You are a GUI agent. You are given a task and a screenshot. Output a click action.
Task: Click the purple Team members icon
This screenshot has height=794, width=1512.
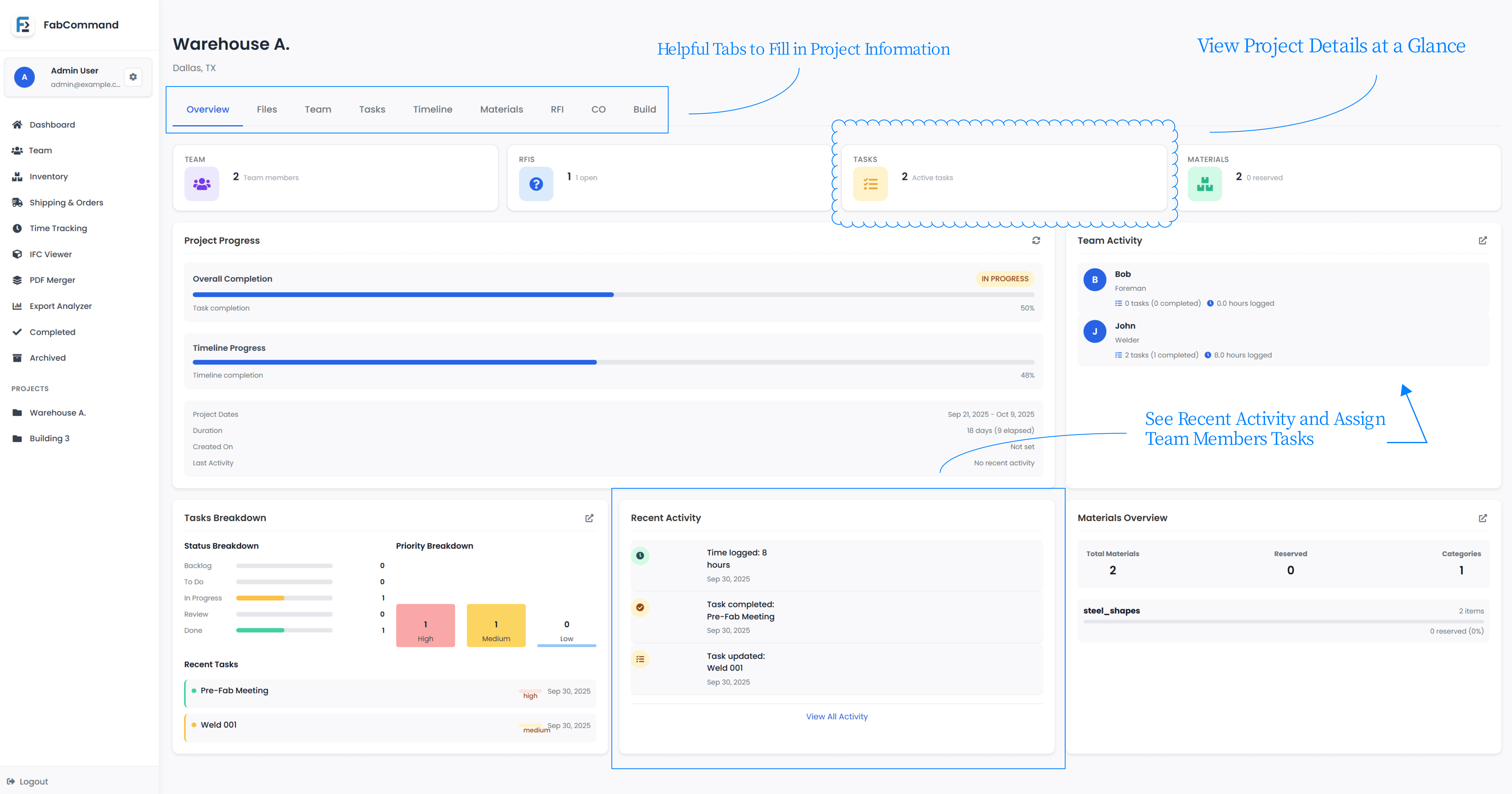pyautogui.click(x=201, y=184)
